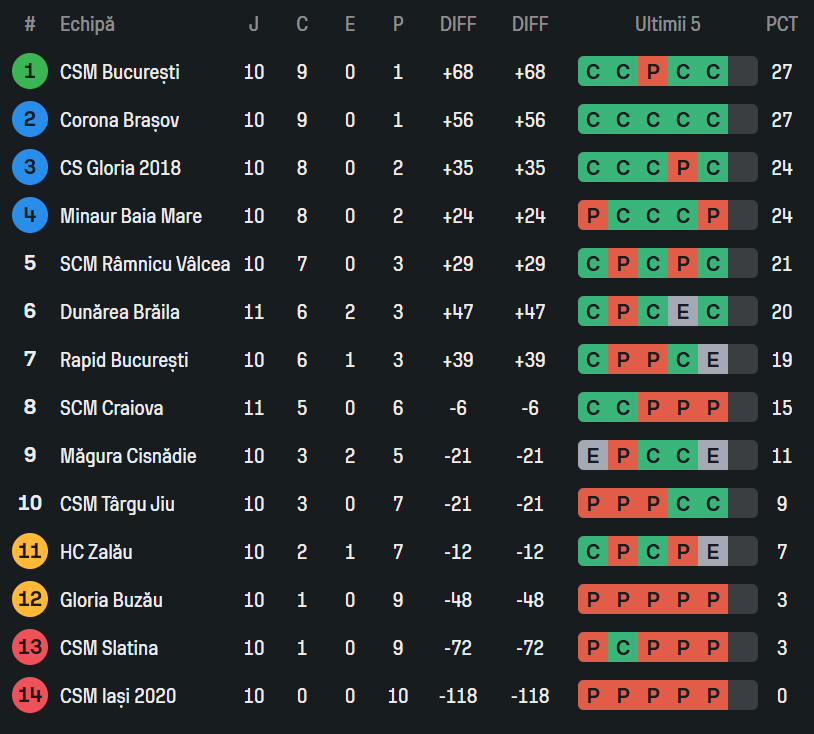Click CSM Slatina's green C form result
814x734 pixels.
click(x=623, y=648)
